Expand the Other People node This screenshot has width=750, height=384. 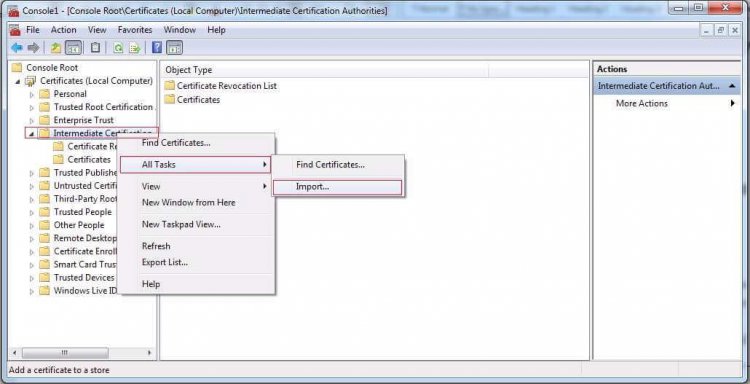point(32,225)
